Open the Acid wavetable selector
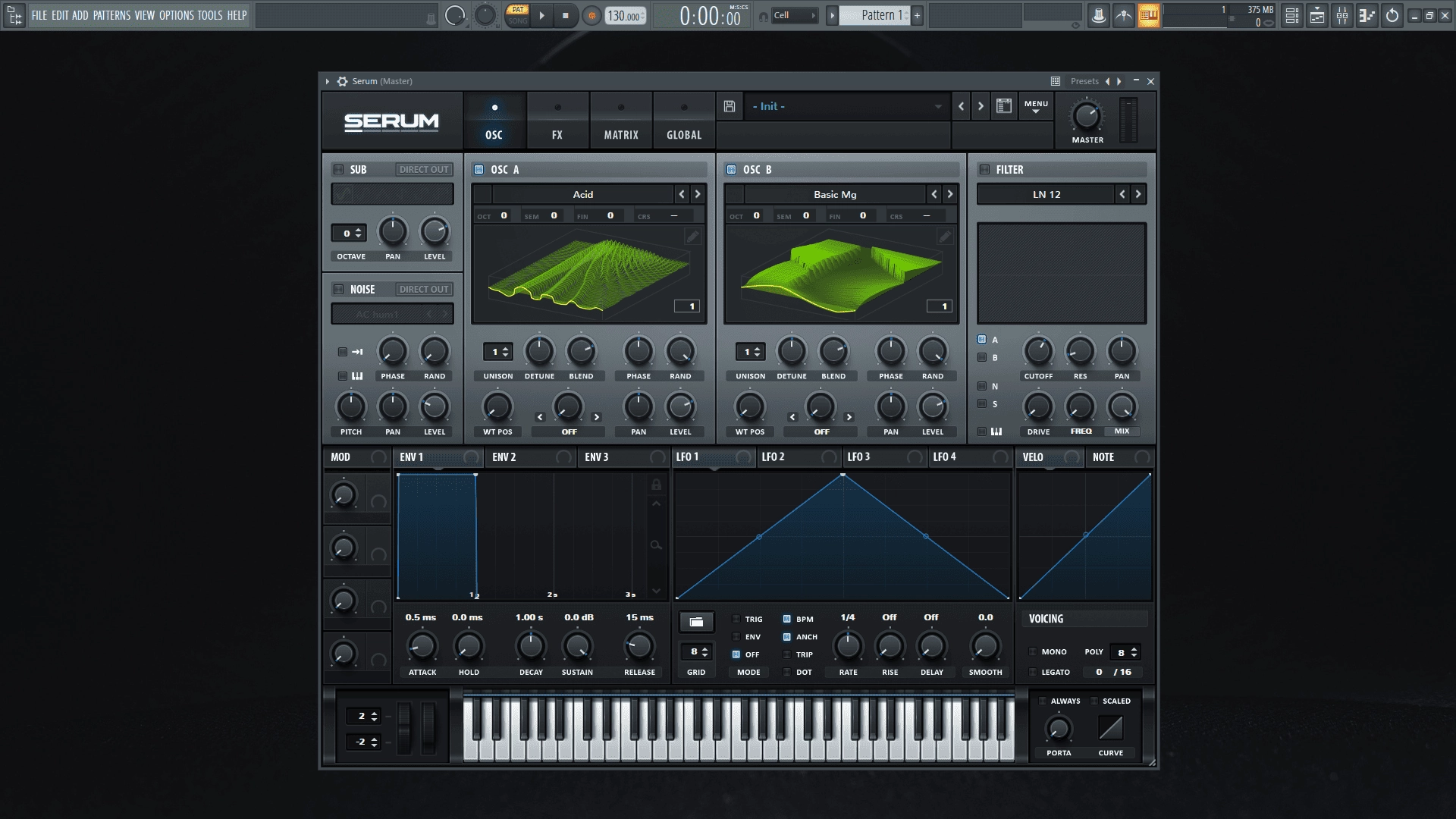The height and width of the screenshot is (819, 1456). tap(582, 194)
